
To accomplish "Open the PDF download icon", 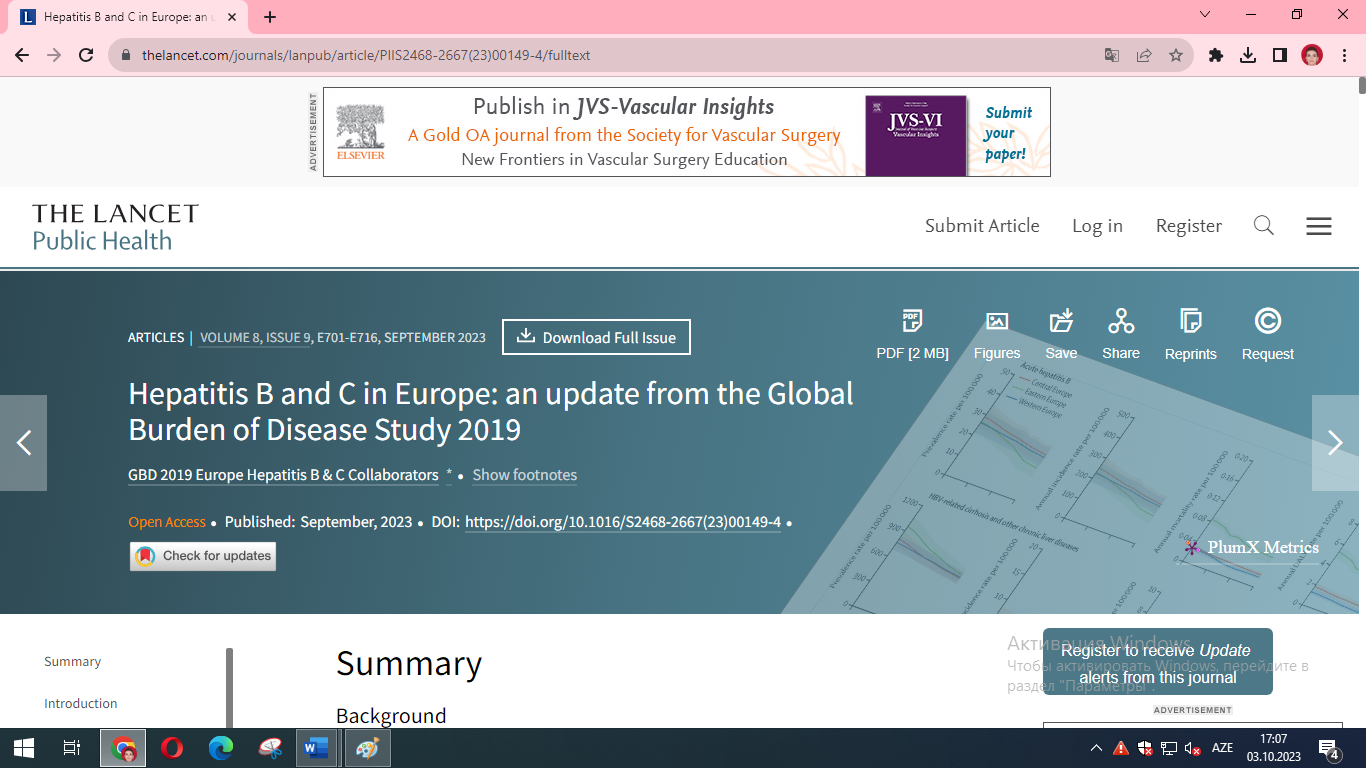I will coord(911,322).
